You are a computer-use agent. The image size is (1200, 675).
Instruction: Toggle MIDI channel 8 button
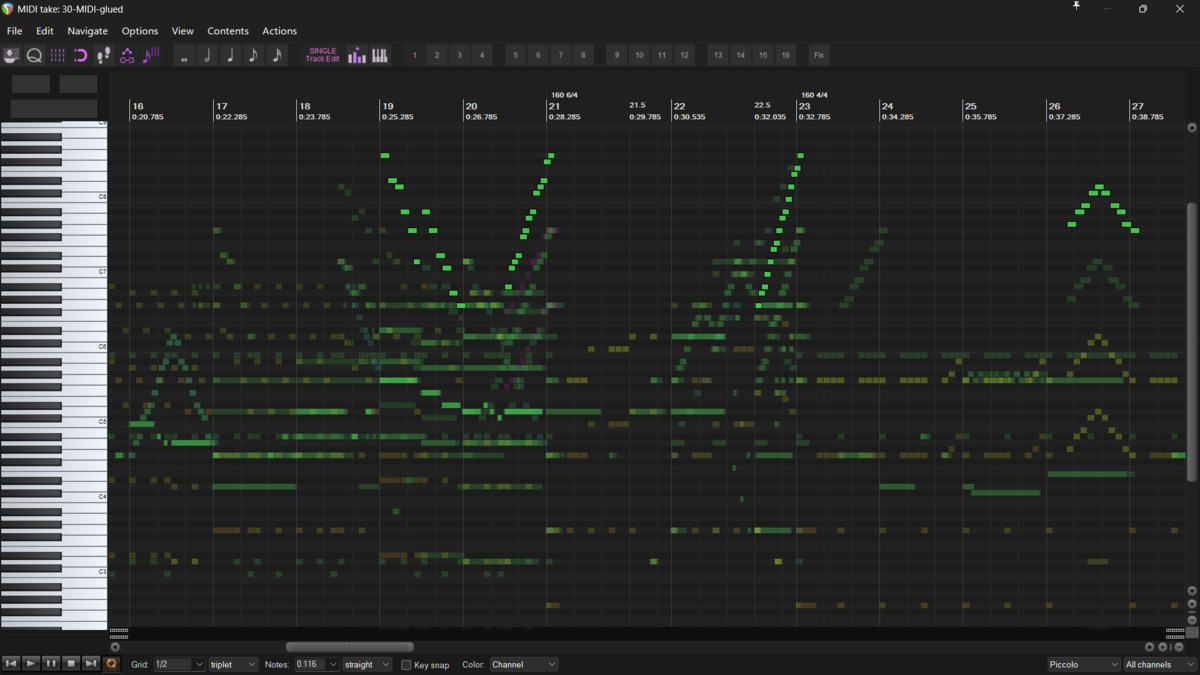click(x=583, y=56)
